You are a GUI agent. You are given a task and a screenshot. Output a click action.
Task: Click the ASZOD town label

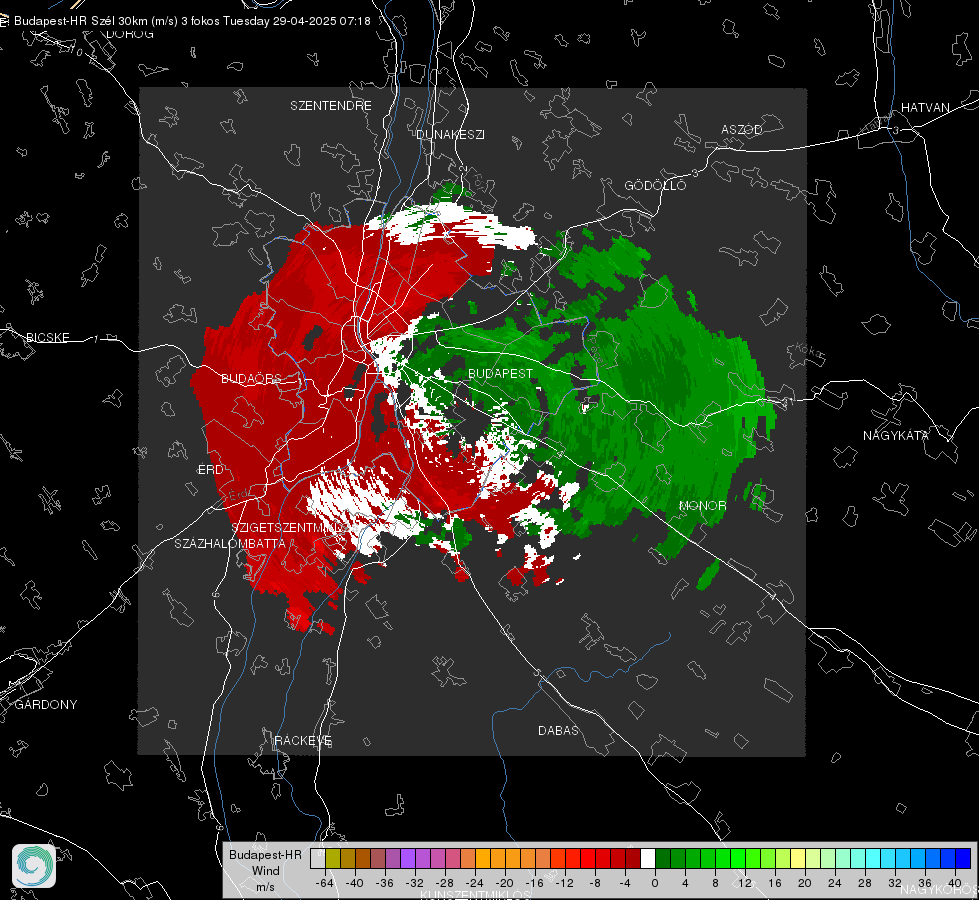pyautogui.click(x=742, y=129)
